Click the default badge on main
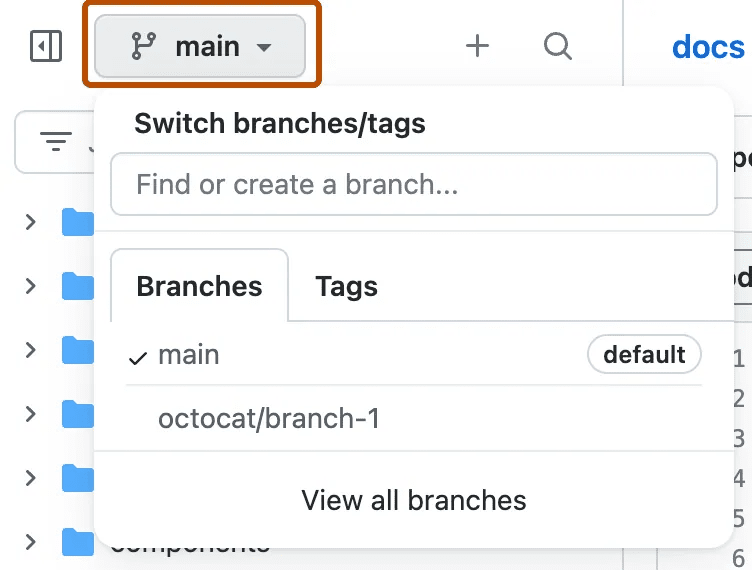Screen dimensions: 752x570 [x=644, y=354]
